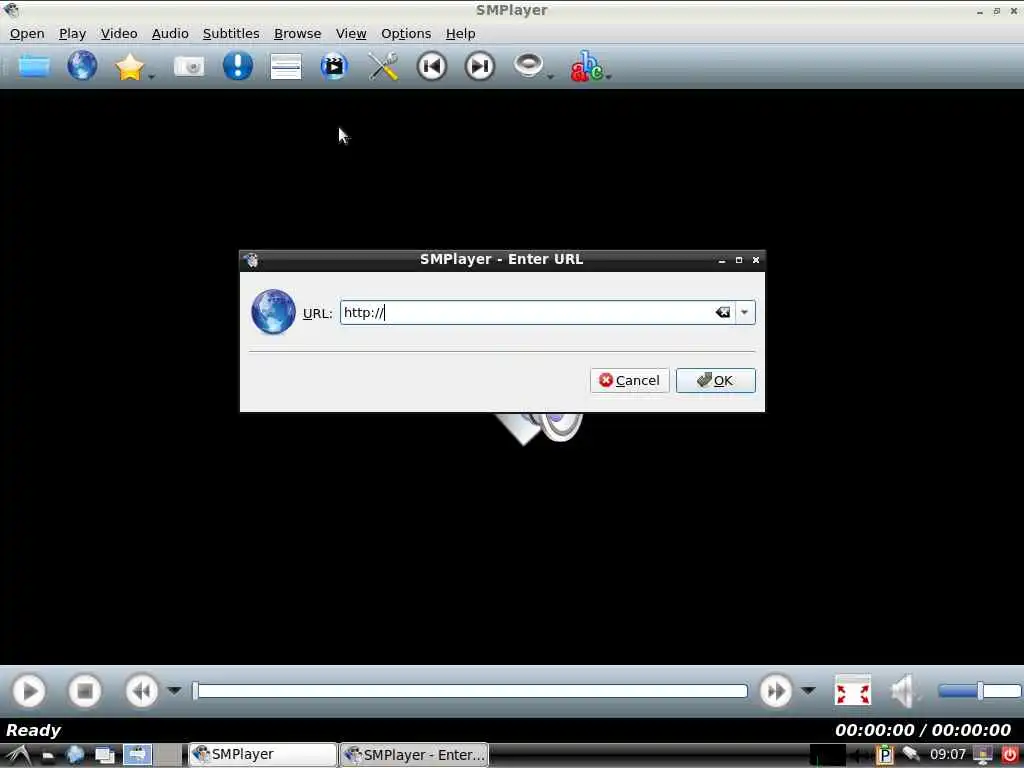Focus the URL text input field

coord(526,313)
